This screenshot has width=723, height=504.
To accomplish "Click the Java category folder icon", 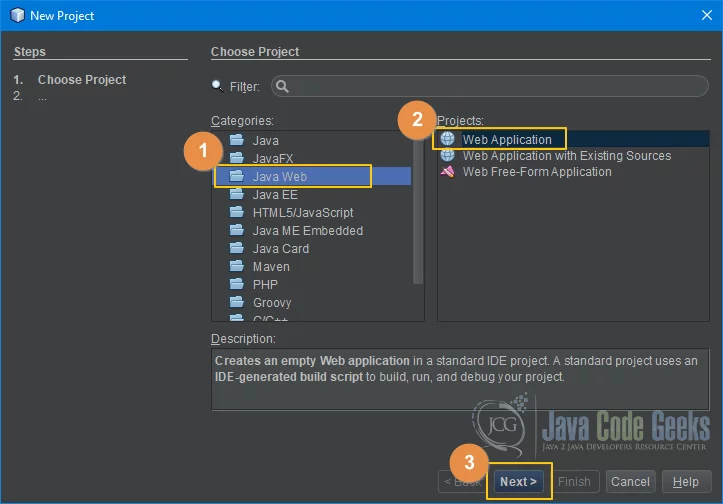I will tap(237, 140).
